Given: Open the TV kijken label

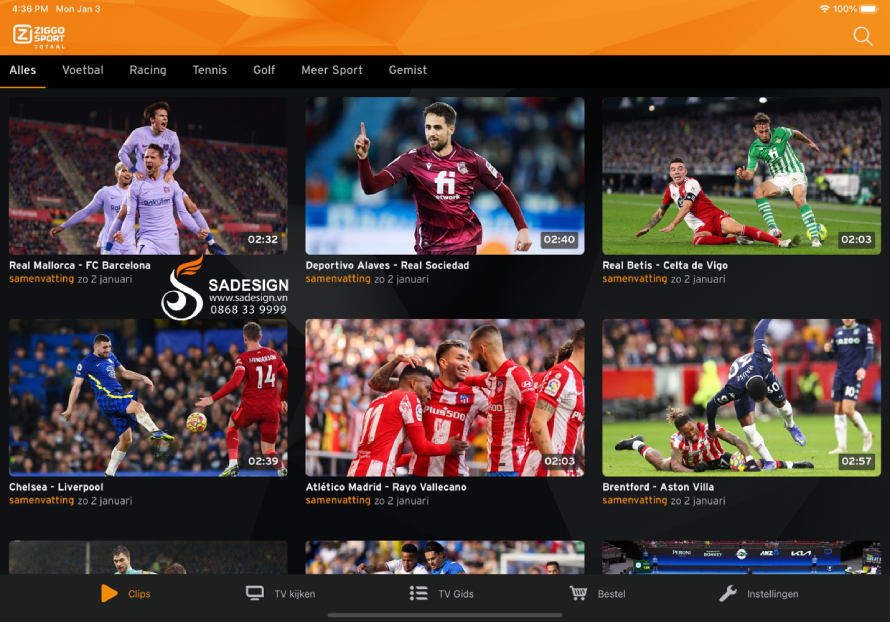Looking at the screenshot, I should pyautogui.click(x=295, y=594).
